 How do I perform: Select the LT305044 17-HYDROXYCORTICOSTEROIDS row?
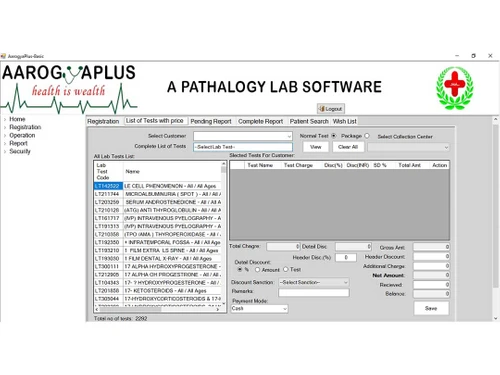click(x=157, y=299)
